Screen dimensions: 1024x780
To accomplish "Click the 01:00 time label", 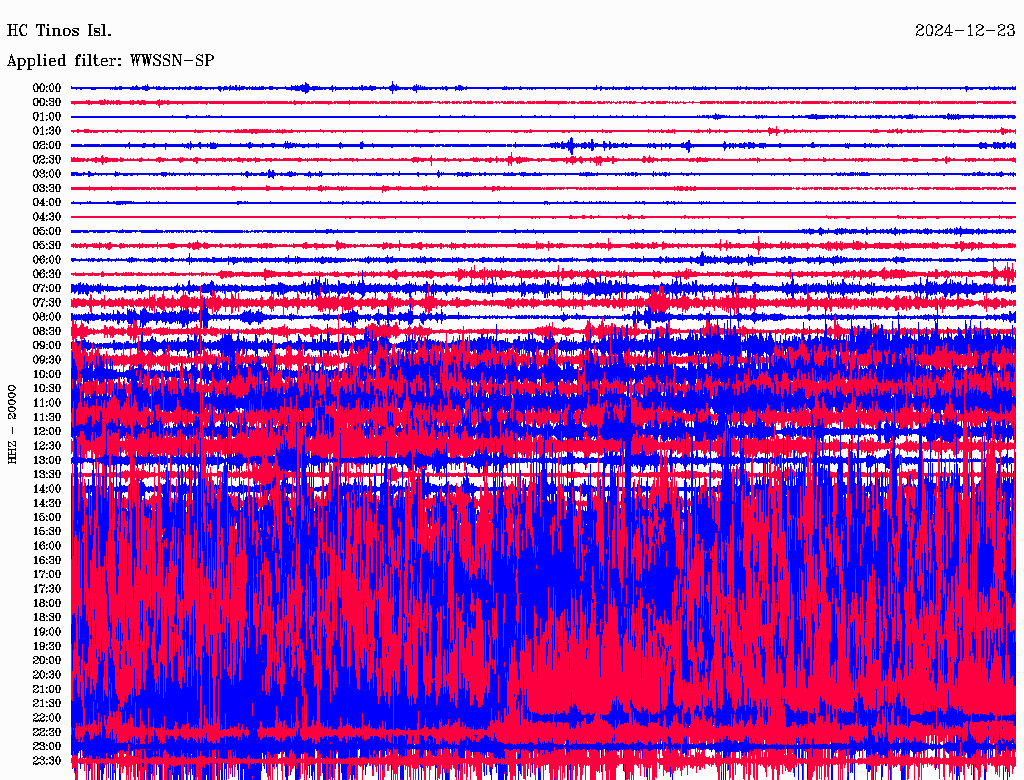I will click(x=47, y=116).
